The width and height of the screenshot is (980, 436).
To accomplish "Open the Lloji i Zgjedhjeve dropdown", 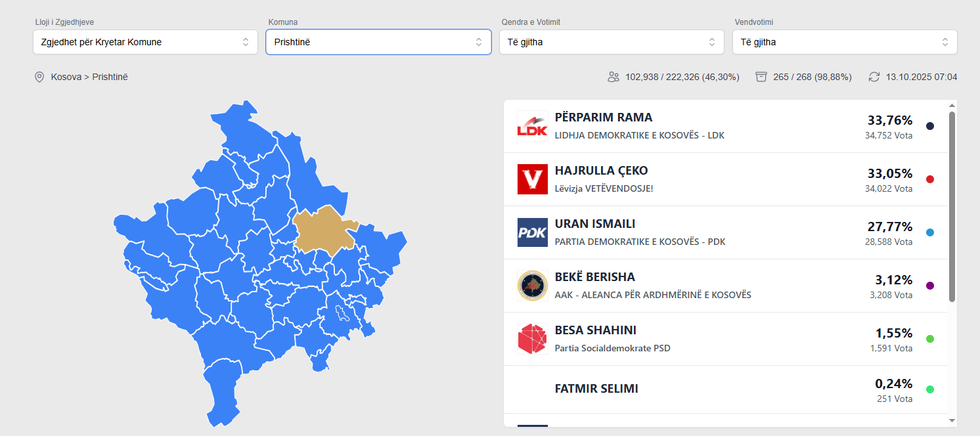I will (144, 42).
